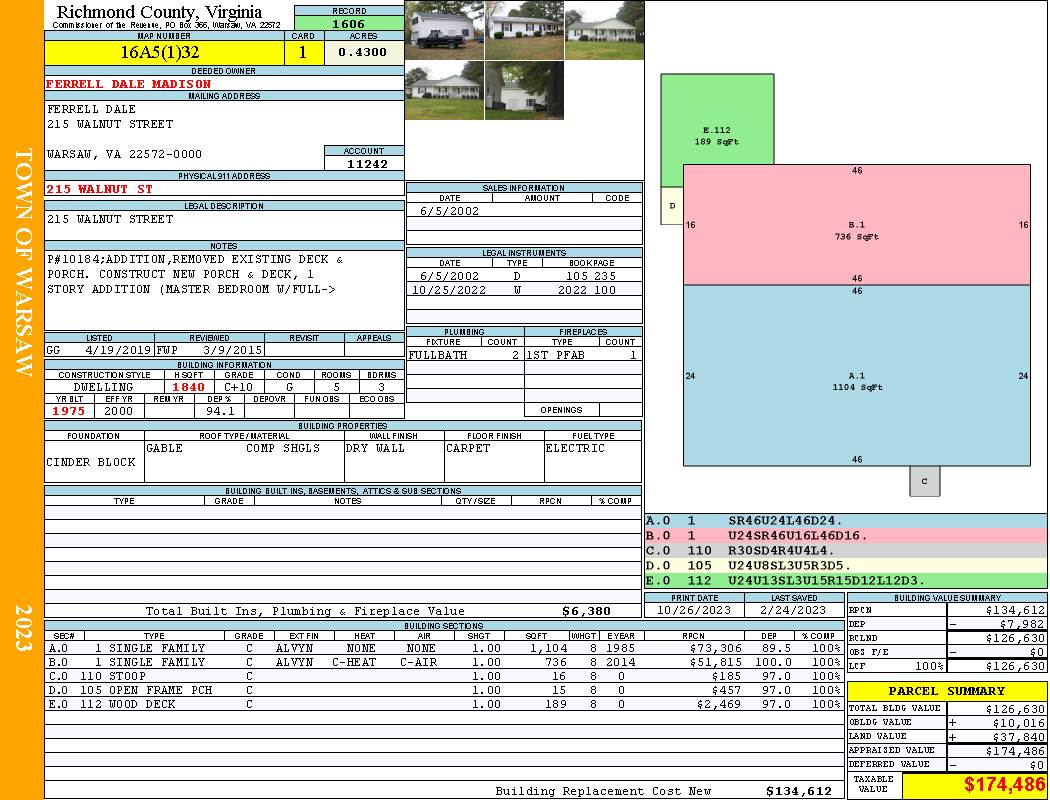The height and width of the screenshot is (800, 1050).
Task: Click roof material COMP SHGLS
Action: (283, 448)
